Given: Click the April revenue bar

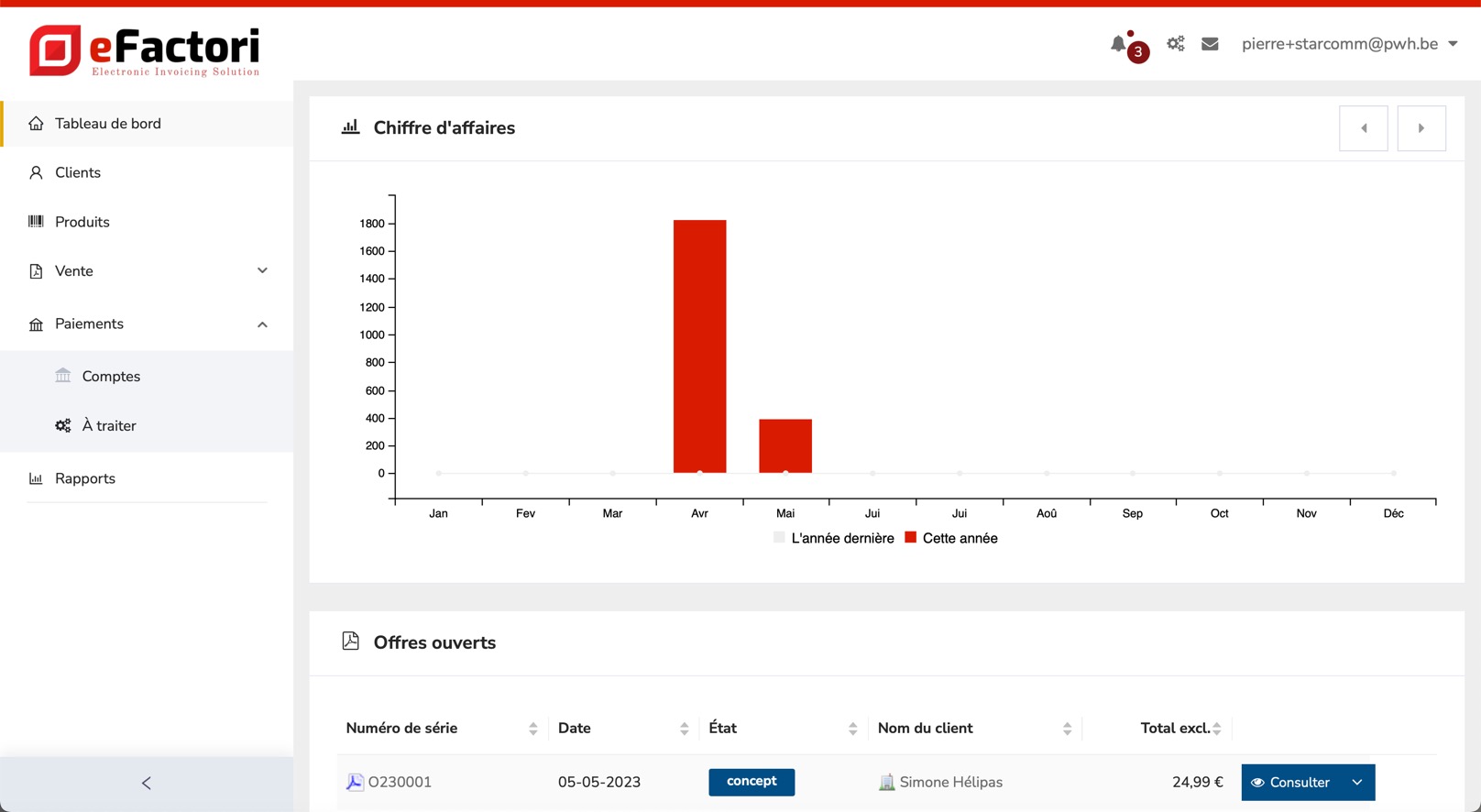Looking at the screenshot, I should [699, 346].
